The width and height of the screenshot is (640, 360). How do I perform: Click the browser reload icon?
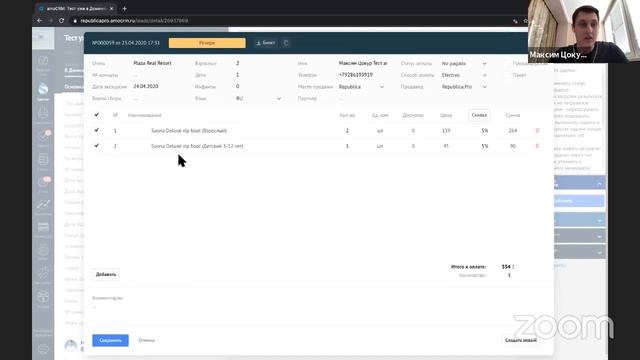click(61, 20)
